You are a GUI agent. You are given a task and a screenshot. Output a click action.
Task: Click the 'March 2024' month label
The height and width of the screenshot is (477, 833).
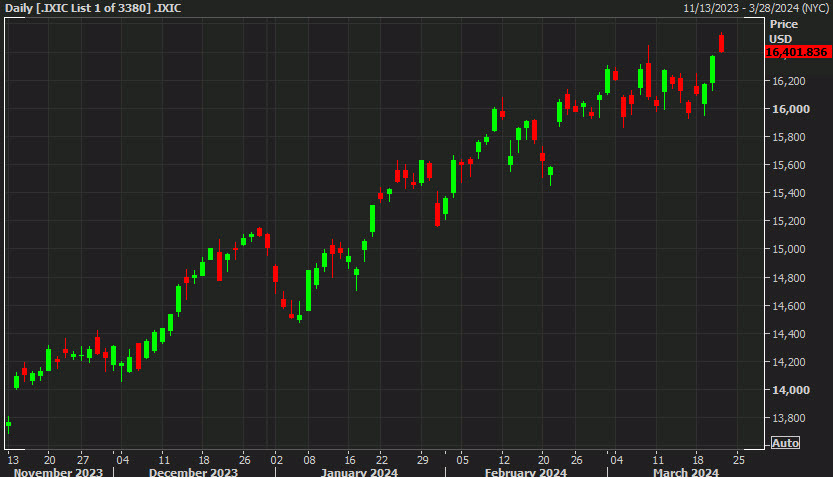tap(685, 472)
